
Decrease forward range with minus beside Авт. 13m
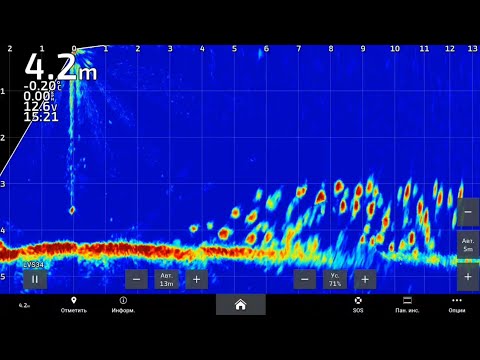(136, 279)
